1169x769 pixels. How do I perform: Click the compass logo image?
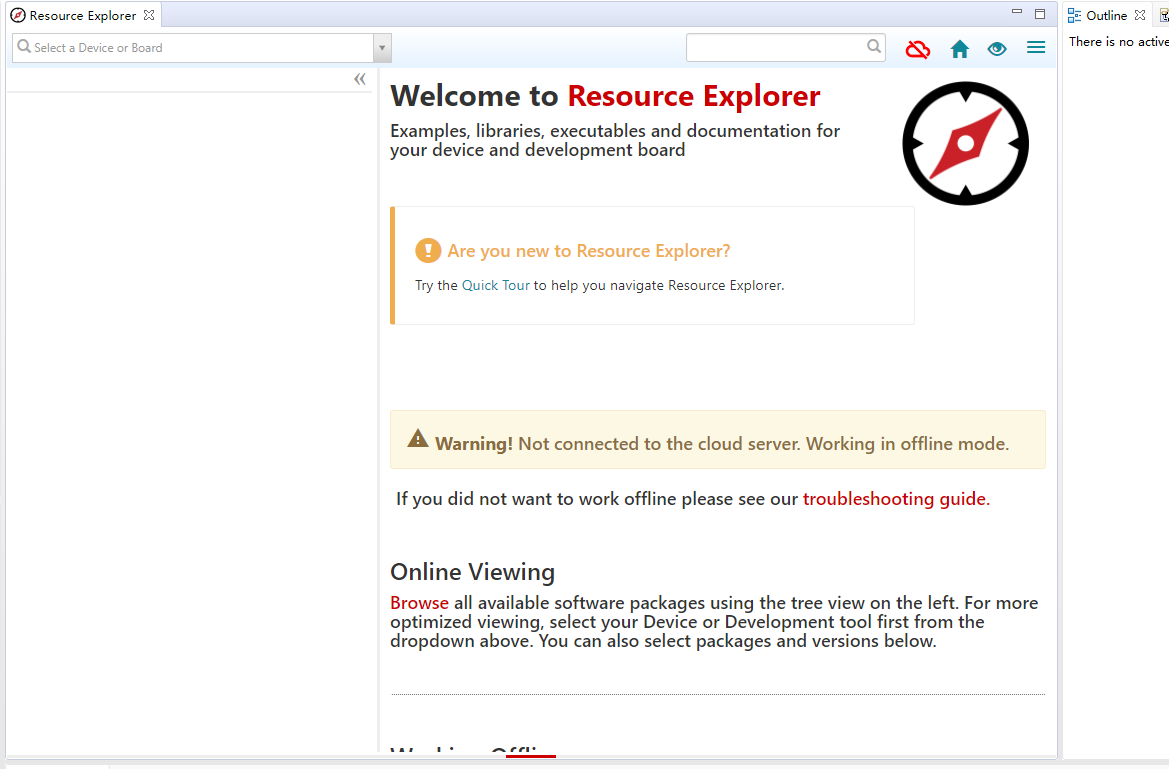tap(965, 143)
